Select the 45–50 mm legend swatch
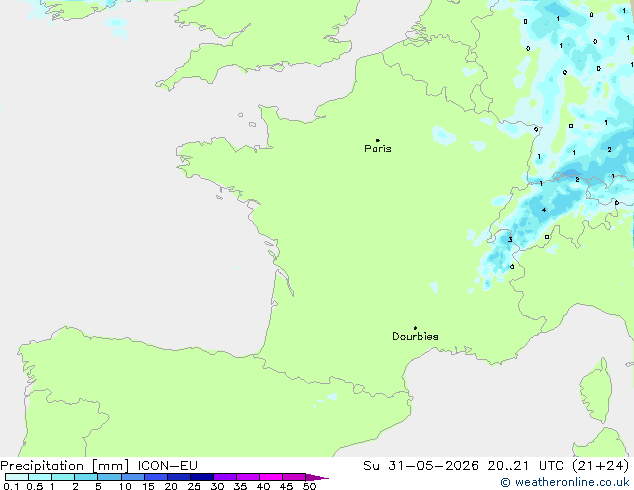634x490 pixels. [x=294, y=477]
